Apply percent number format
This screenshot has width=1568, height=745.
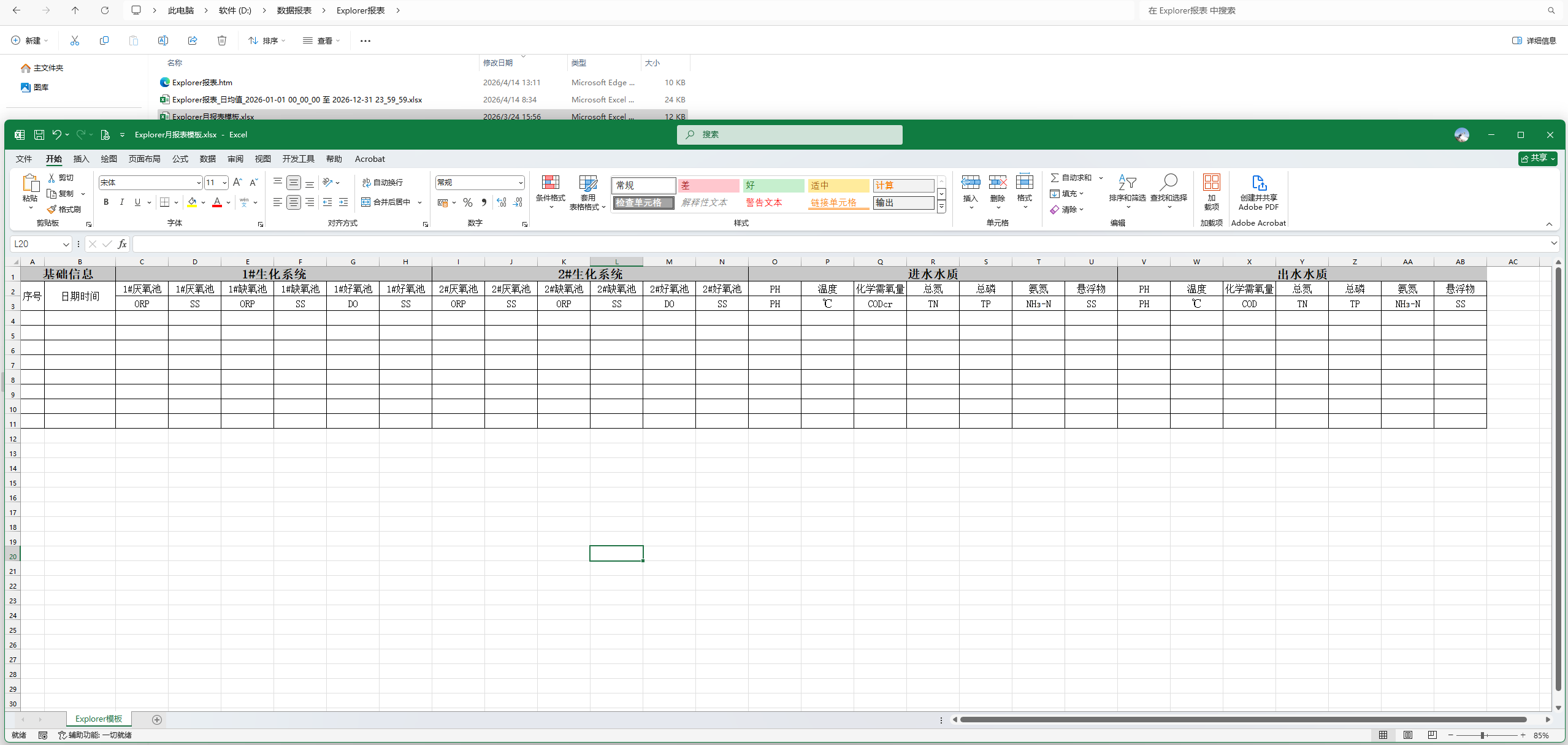pyautogui.click(x=467, y=202)
